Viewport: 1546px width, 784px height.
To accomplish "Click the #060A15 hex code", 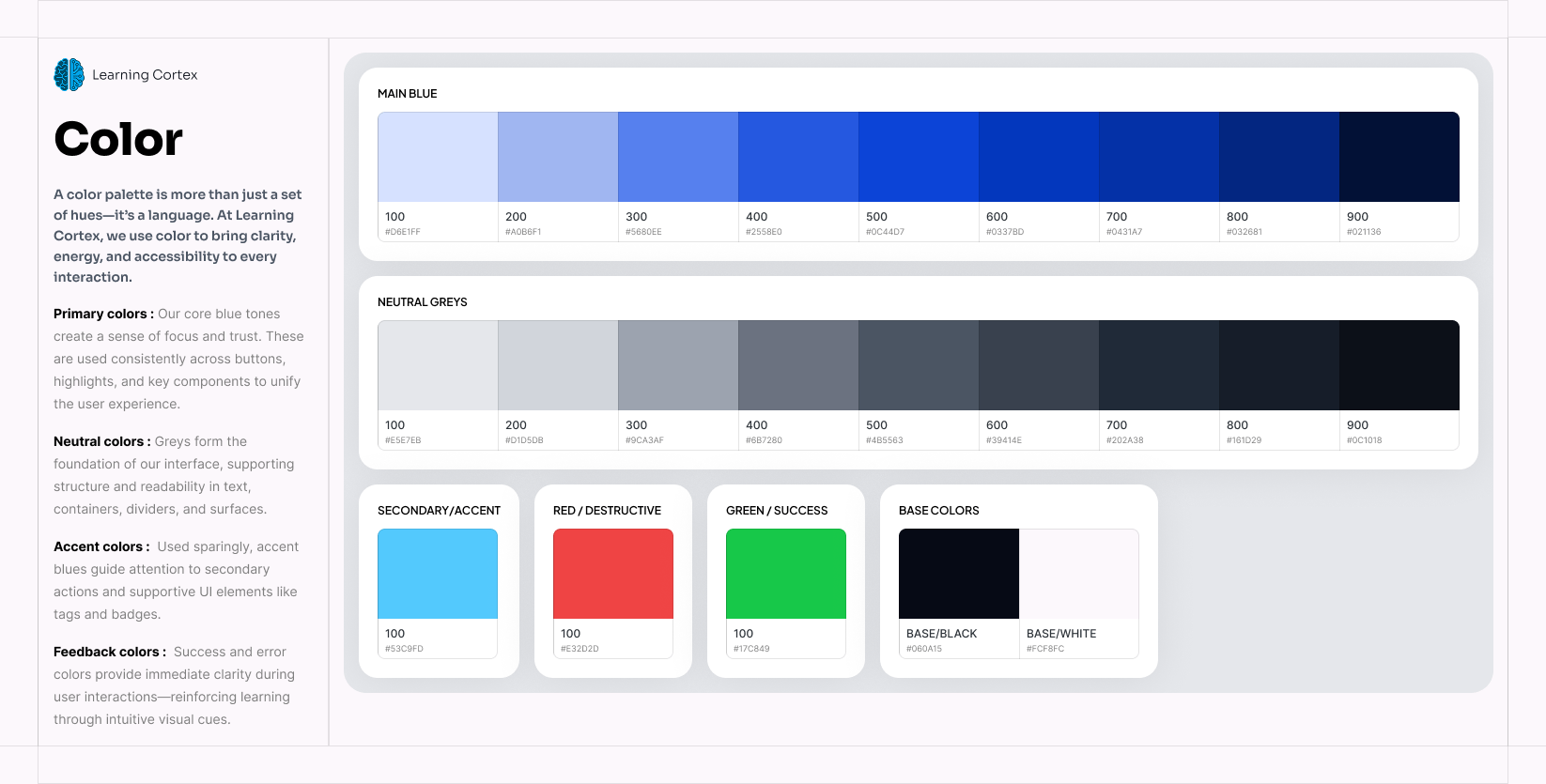I will point(924,649).
